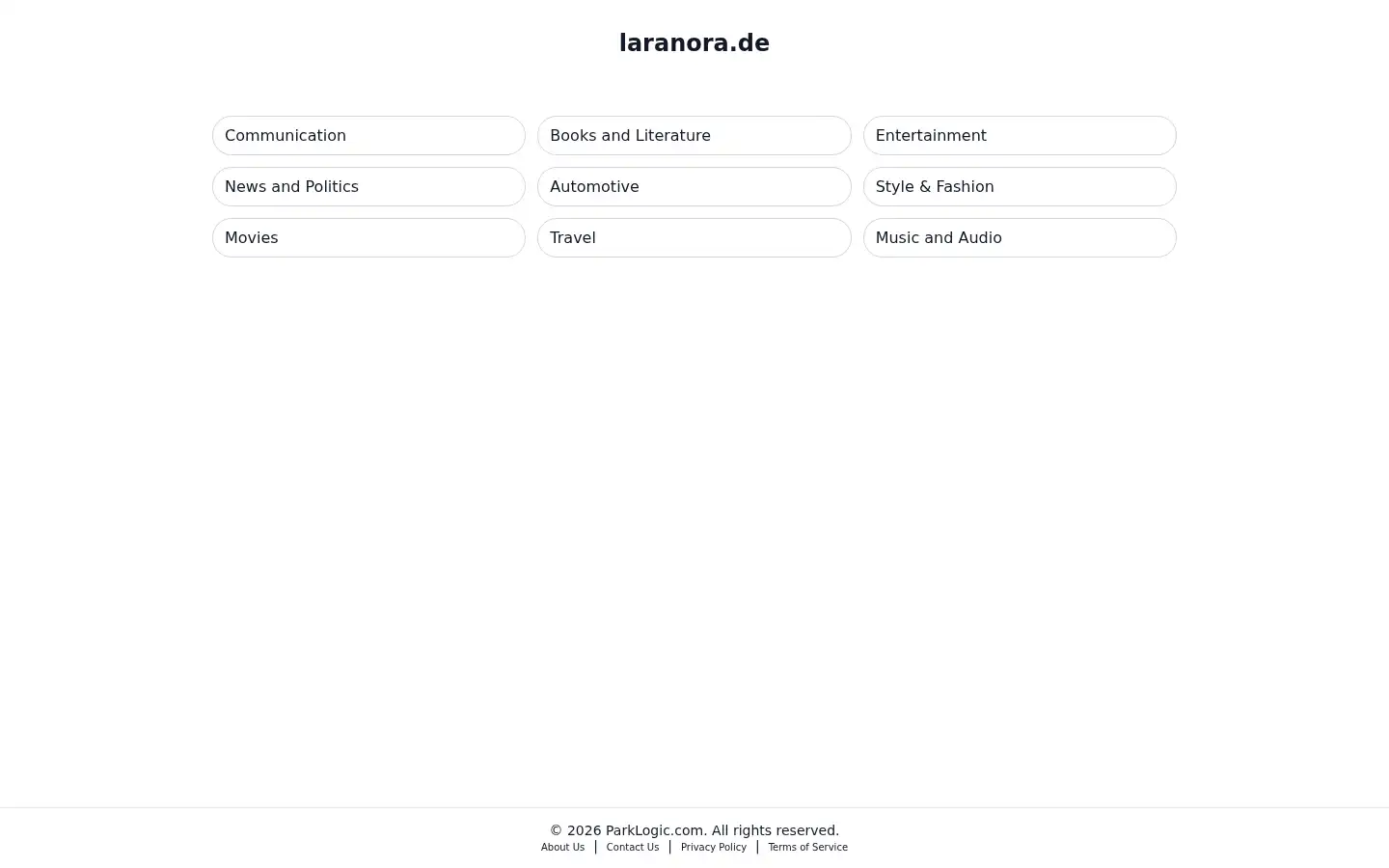
Task: Follow the About Us footer link
Action: [562, 847]
